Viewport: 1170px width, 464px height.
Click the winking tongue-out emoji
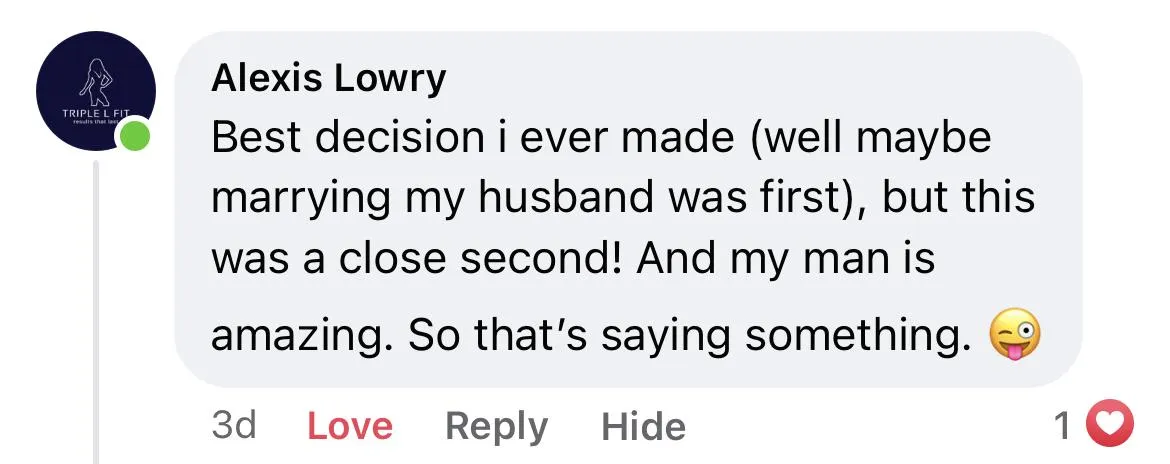pyautogui.click(x=1014, y=336)
